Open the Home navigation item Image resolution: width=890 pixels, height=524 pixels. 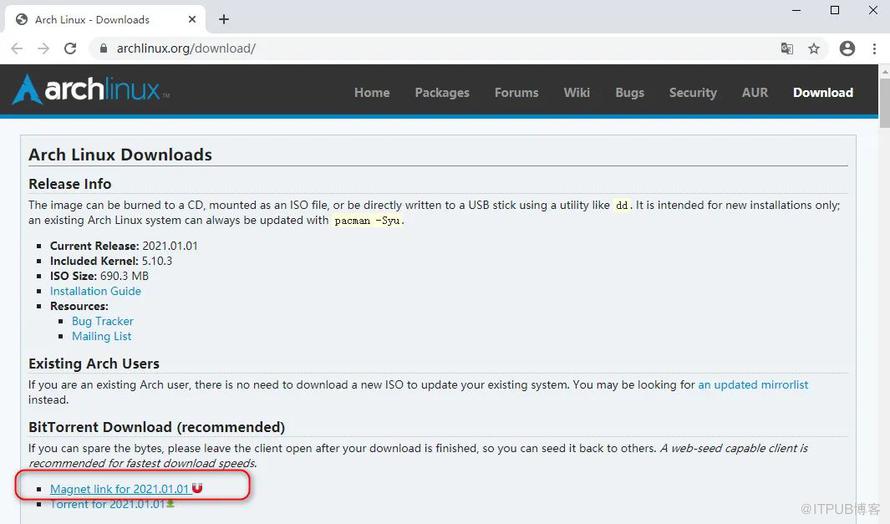(x=372, y=93)
